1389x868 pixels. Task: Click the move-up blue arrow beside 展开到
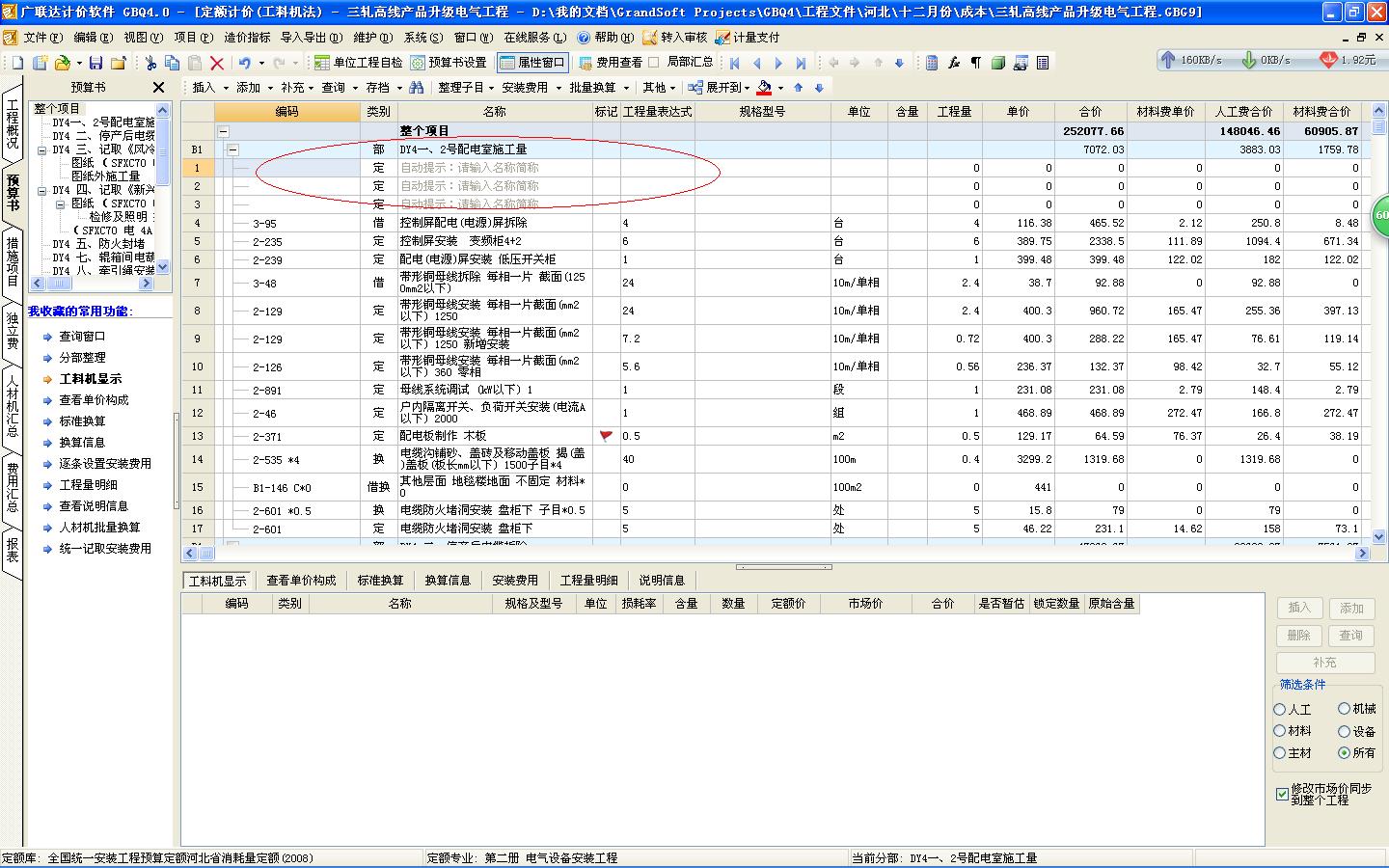(799, 88)
